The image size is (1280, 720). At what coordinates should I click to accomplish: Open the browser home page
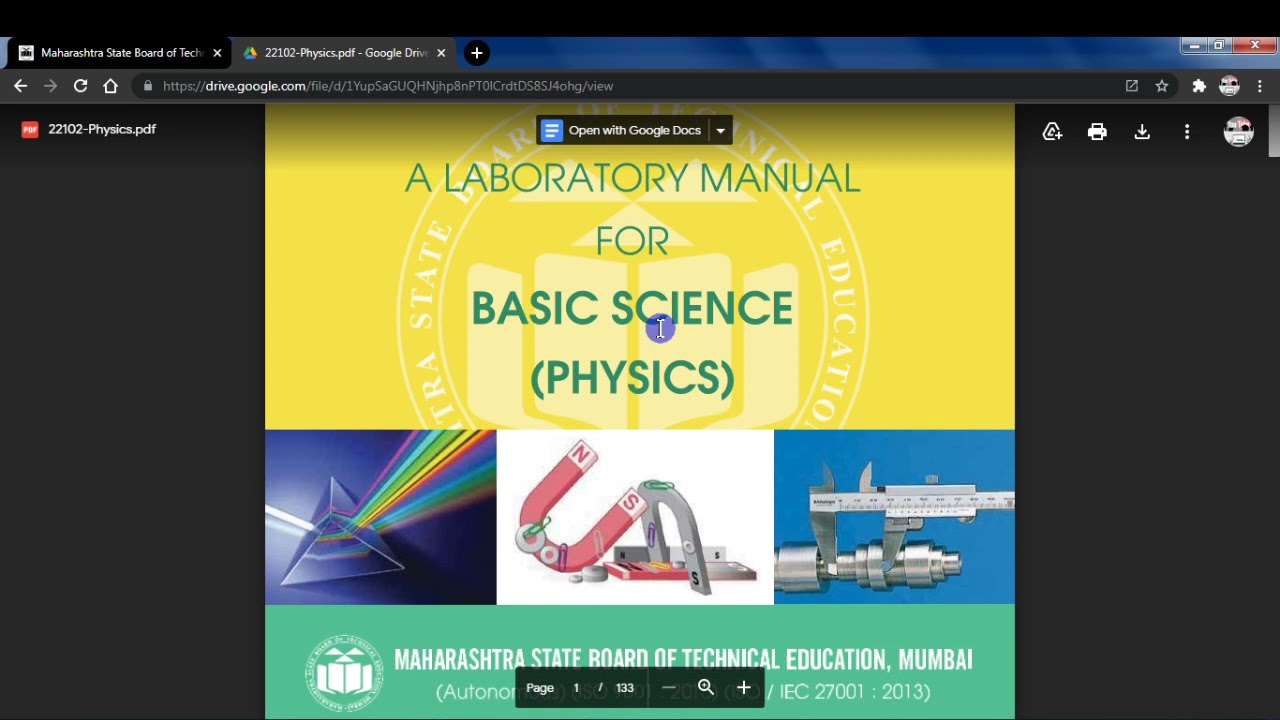tap(110, 86)
